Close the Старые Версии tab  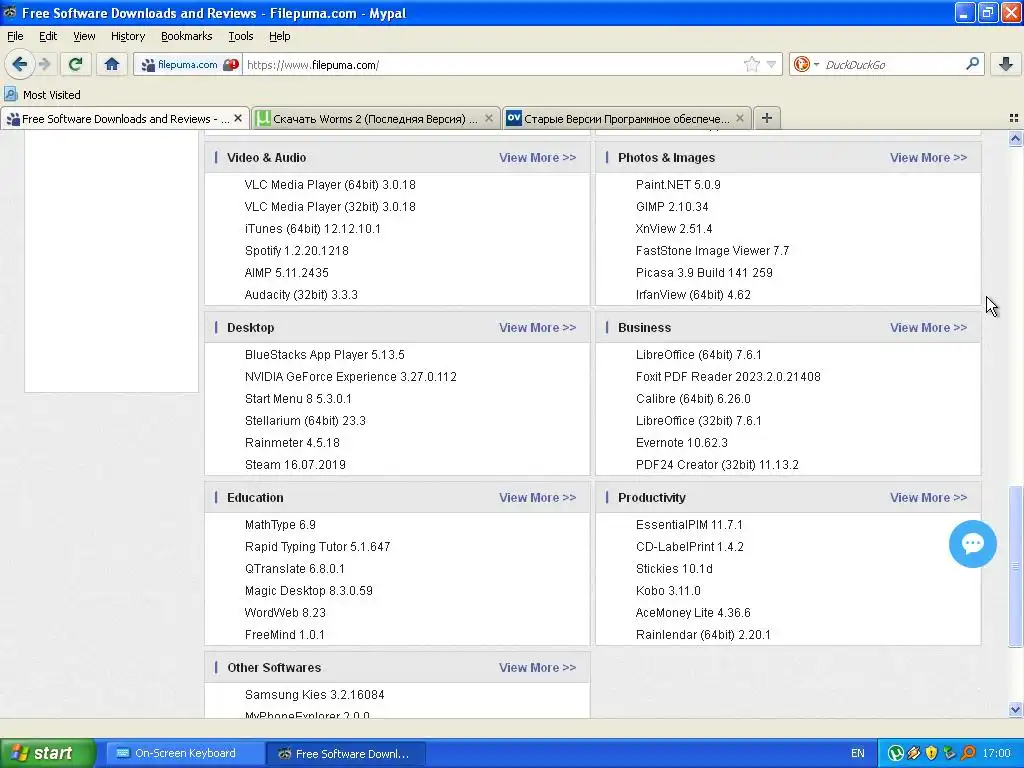tap(740, 118)
